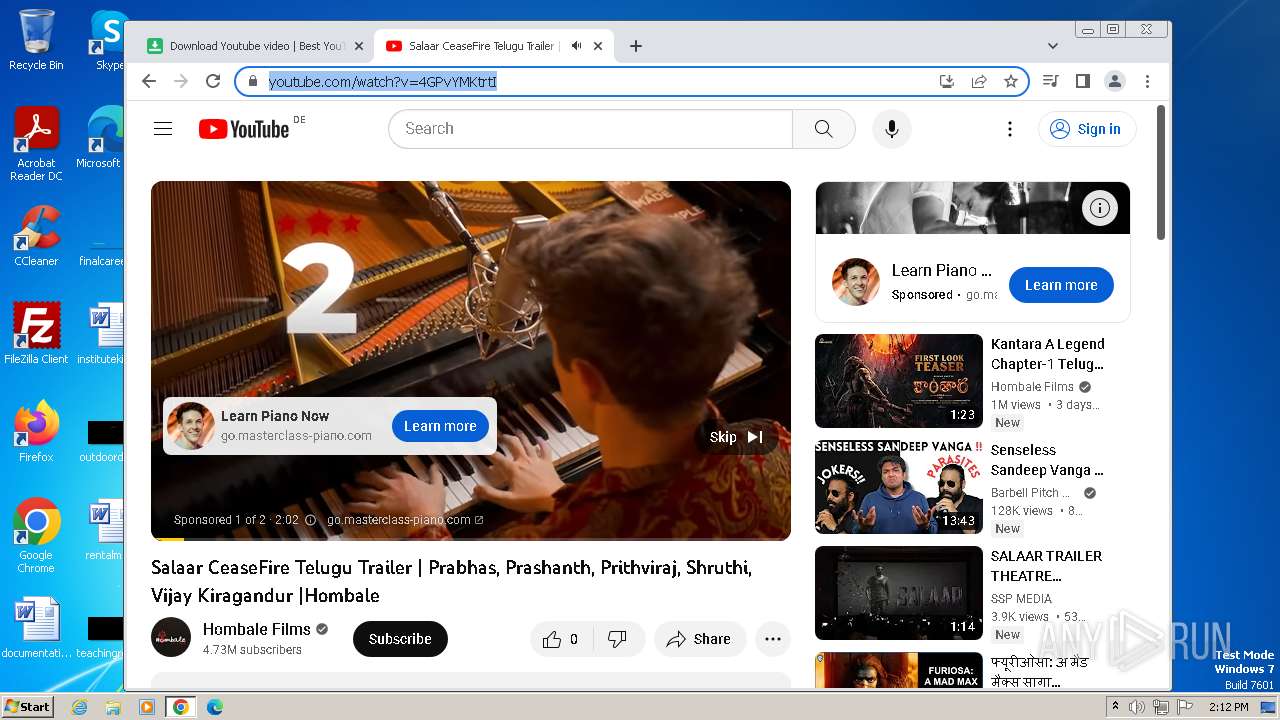Screen dimensions: 1280x720
Task: Open Kantara A Legend Chapter-1 thumbnail
Action: (899, 381)
